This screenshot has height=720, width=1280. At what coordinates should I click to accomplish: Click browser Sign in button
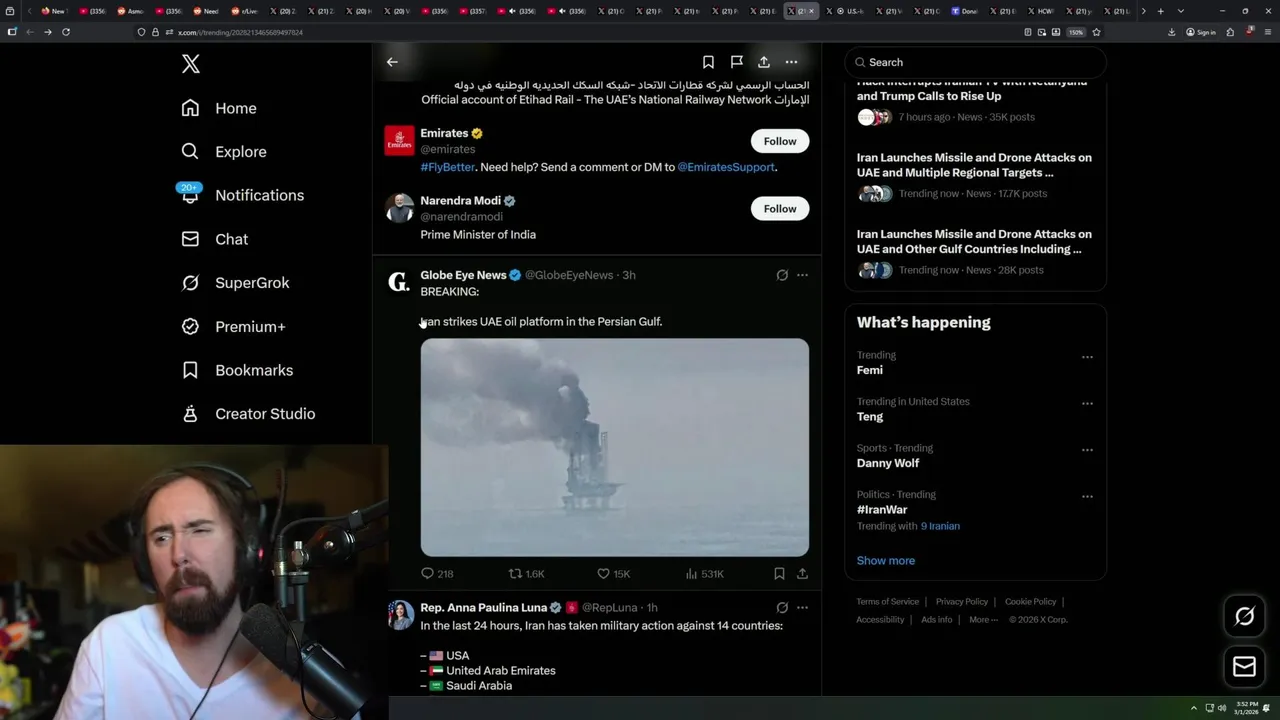(1201, 32)
